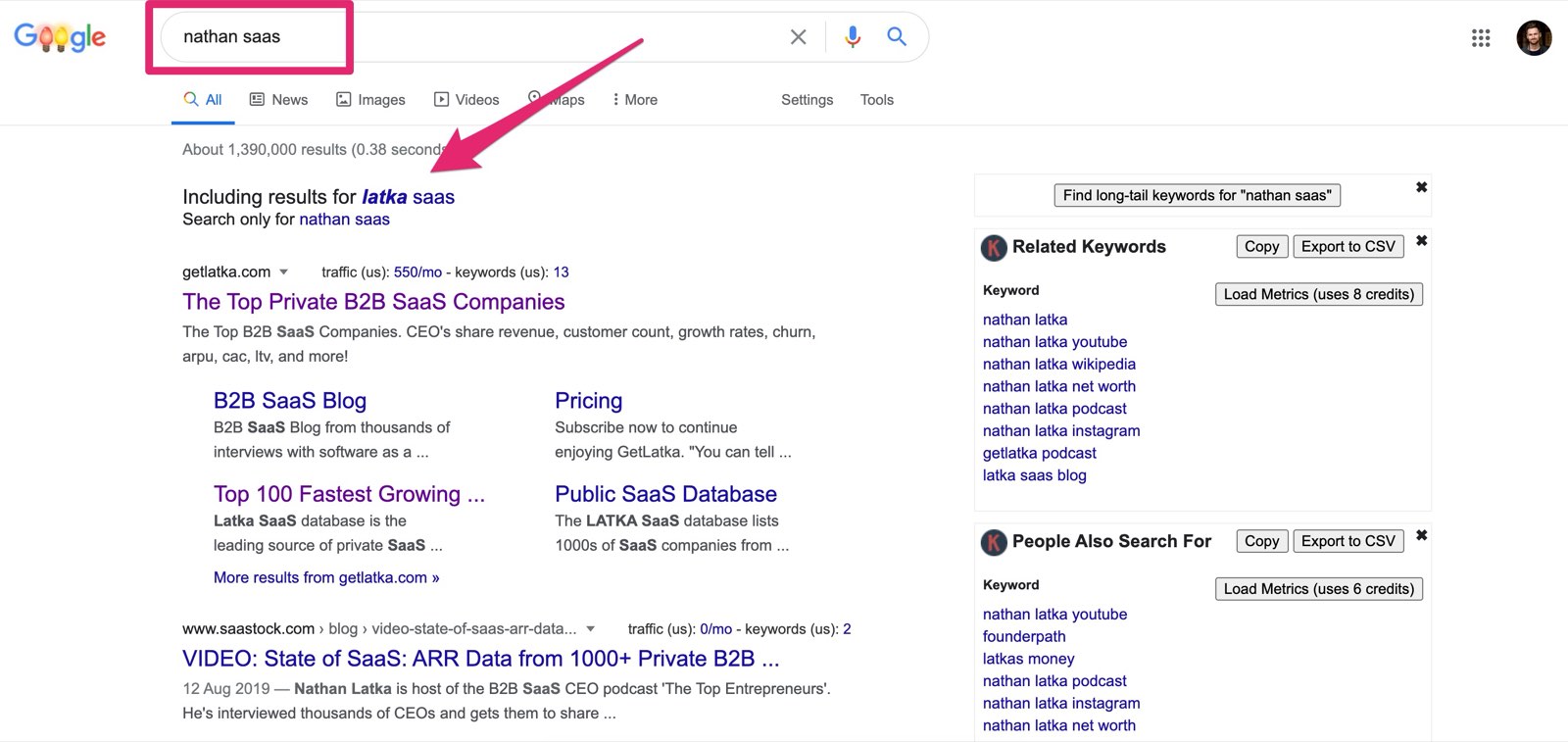
Task: Switch to the Videos tab
Action: [466, 100]
